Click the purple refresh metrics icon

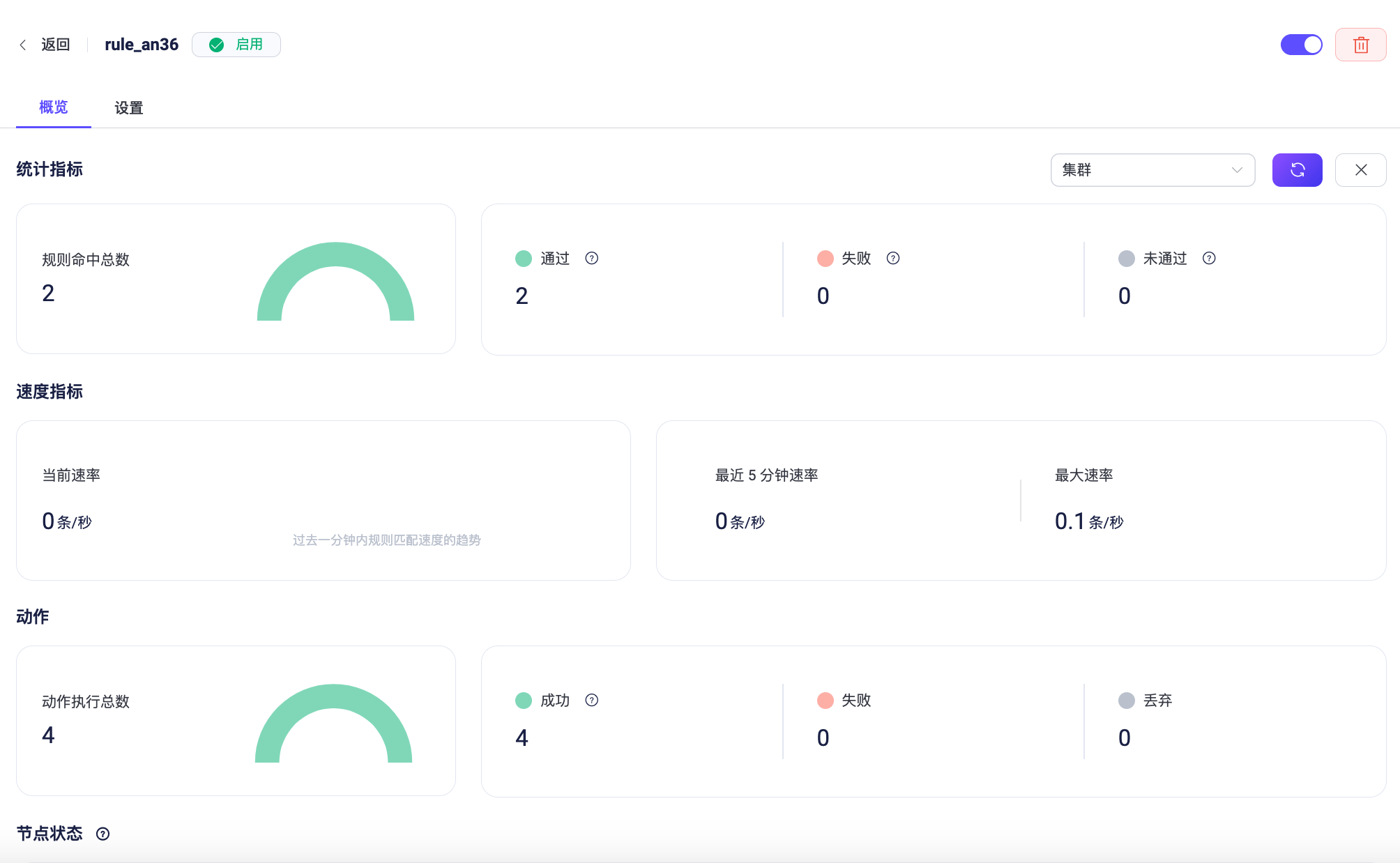coord(1297,170)
